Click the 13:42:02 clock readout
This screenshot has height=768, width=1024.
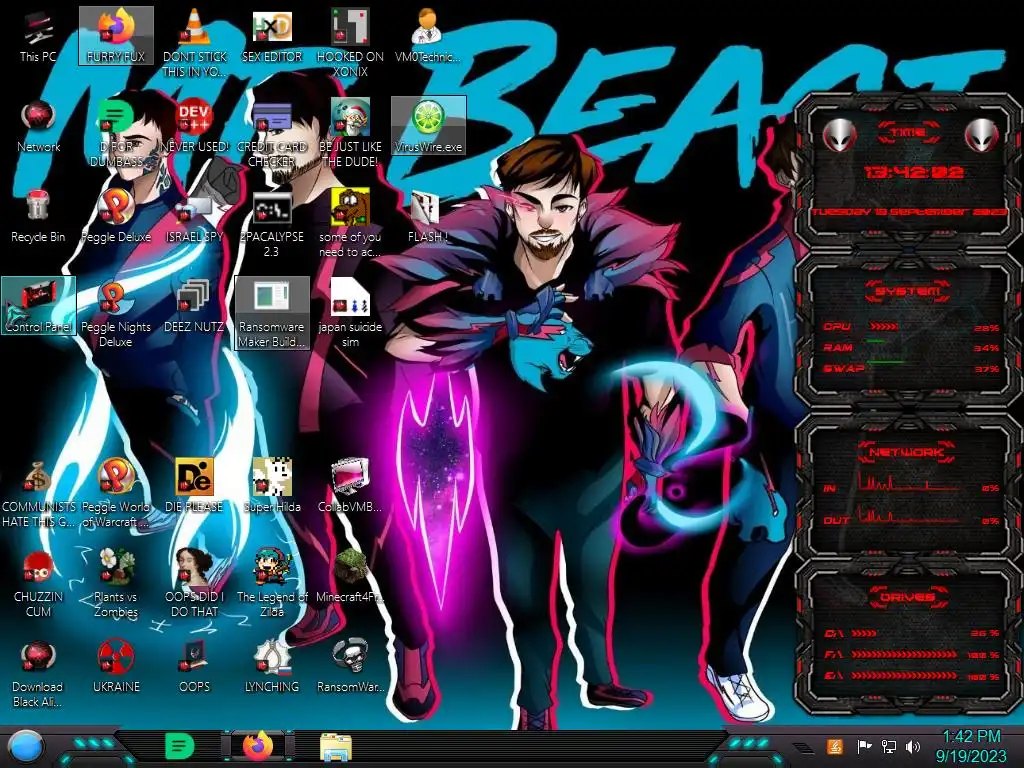913,172
